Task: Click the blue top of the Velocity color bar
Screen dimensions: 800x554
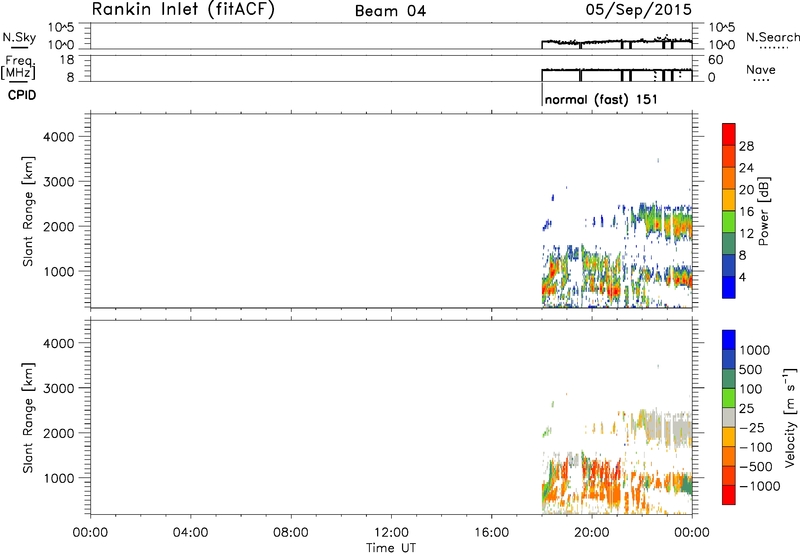Action: pos(729,340)
